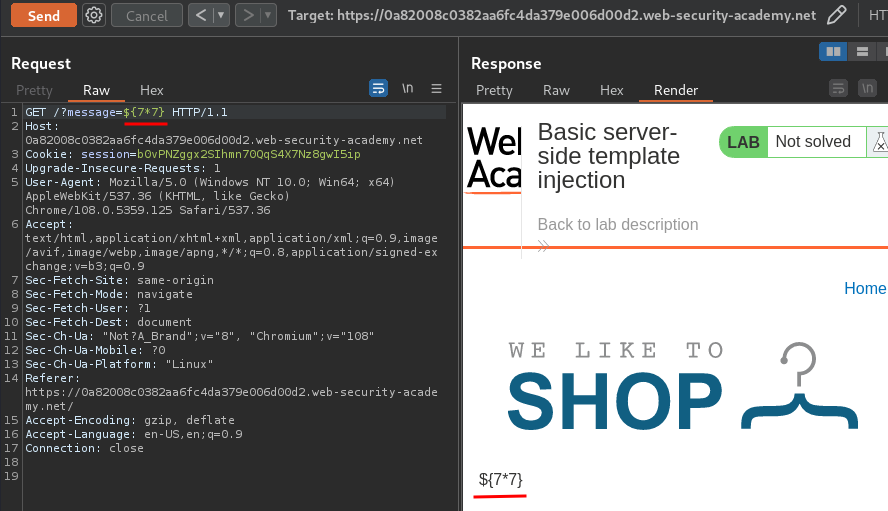Click the Sec-Fetch-Mode: navigate header

(x=109, y=294)
